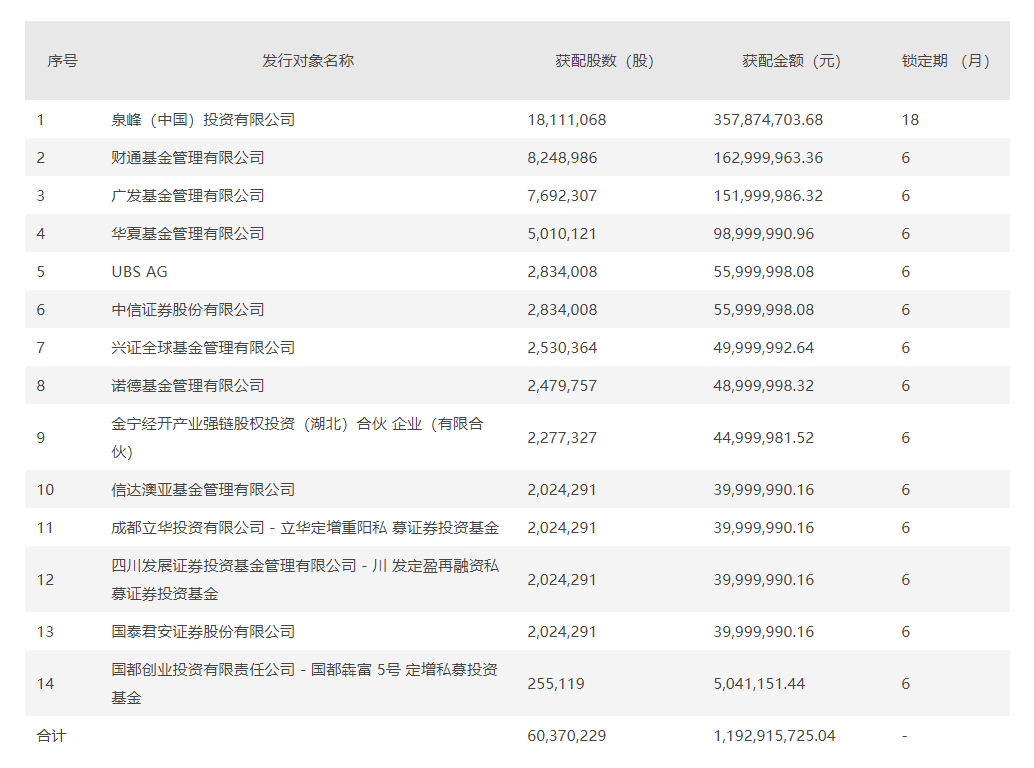Image resolution: width=1034 pixels, height=768 pixels.
Task: Click share count 2,530,364
Action: [562, 347]
